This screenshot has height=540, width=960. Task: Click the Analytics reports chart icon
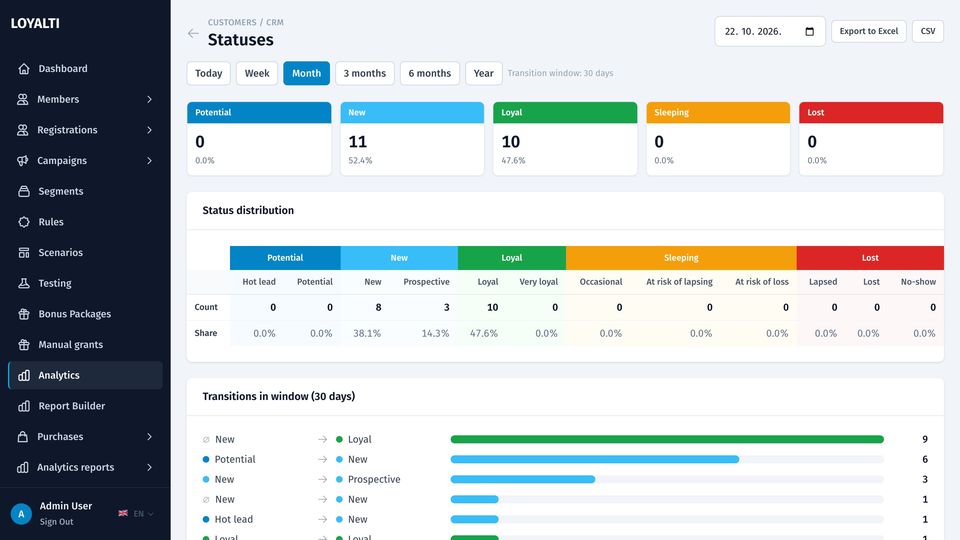tap(23, 467)
